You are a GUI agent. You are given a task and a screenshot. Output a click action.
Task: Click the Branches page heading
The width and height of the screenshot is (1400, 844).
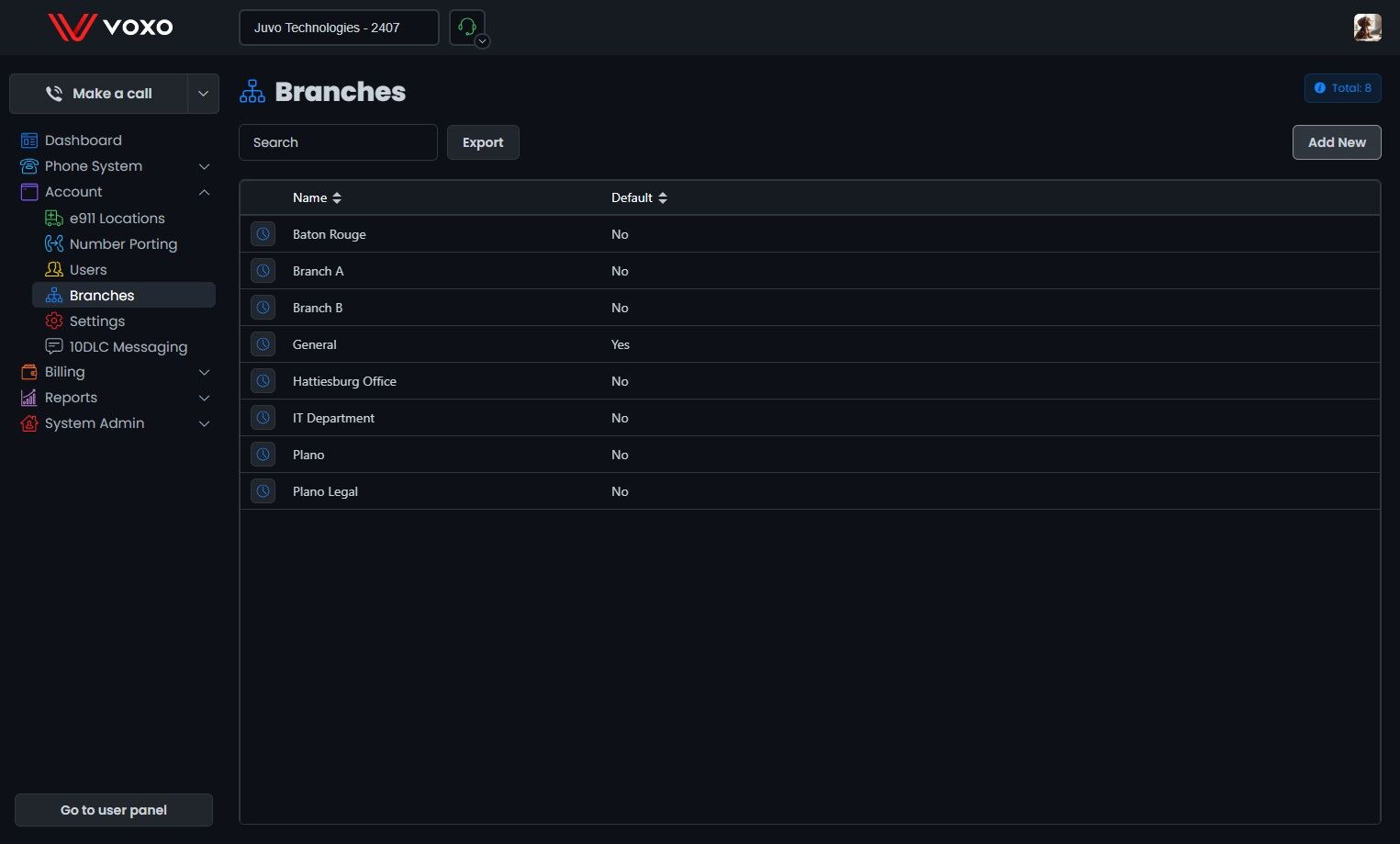pos(341,92)
